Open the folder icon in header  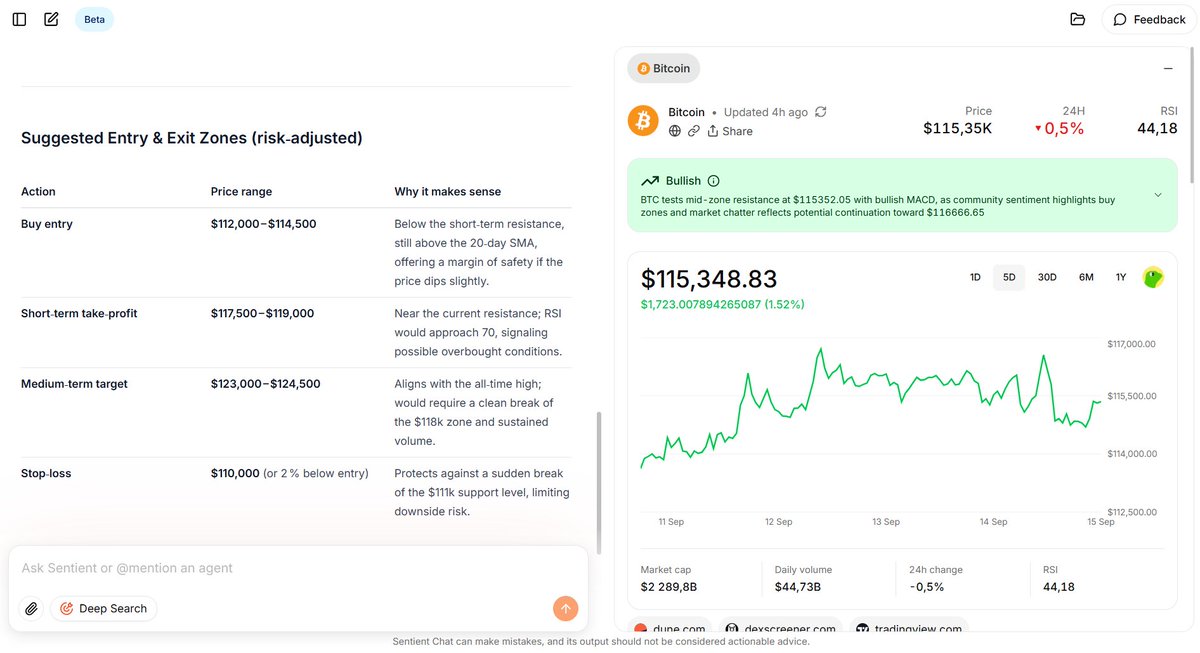[x=1077, y=19]
